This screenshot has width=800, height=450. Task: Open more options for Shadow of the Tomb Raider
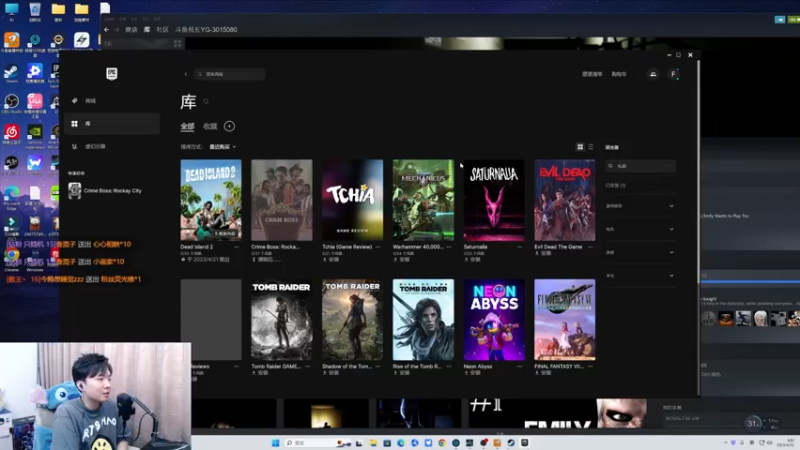(378, 366)
